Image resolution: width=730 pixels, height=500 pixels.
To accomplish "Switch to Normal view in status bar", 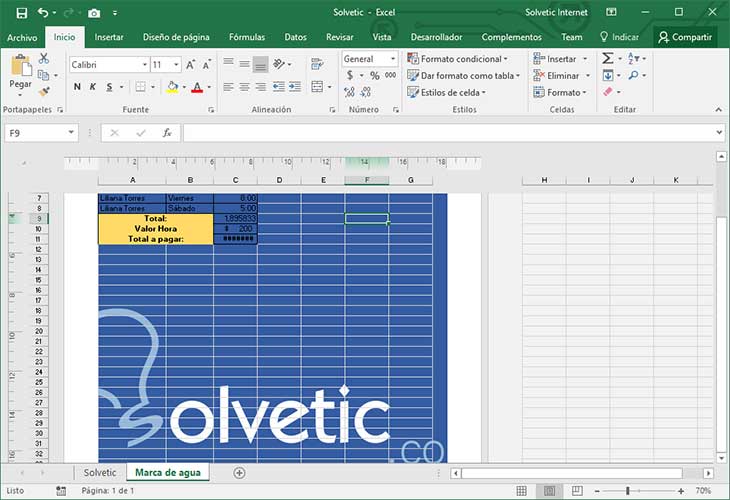I will tap(521, 491).
